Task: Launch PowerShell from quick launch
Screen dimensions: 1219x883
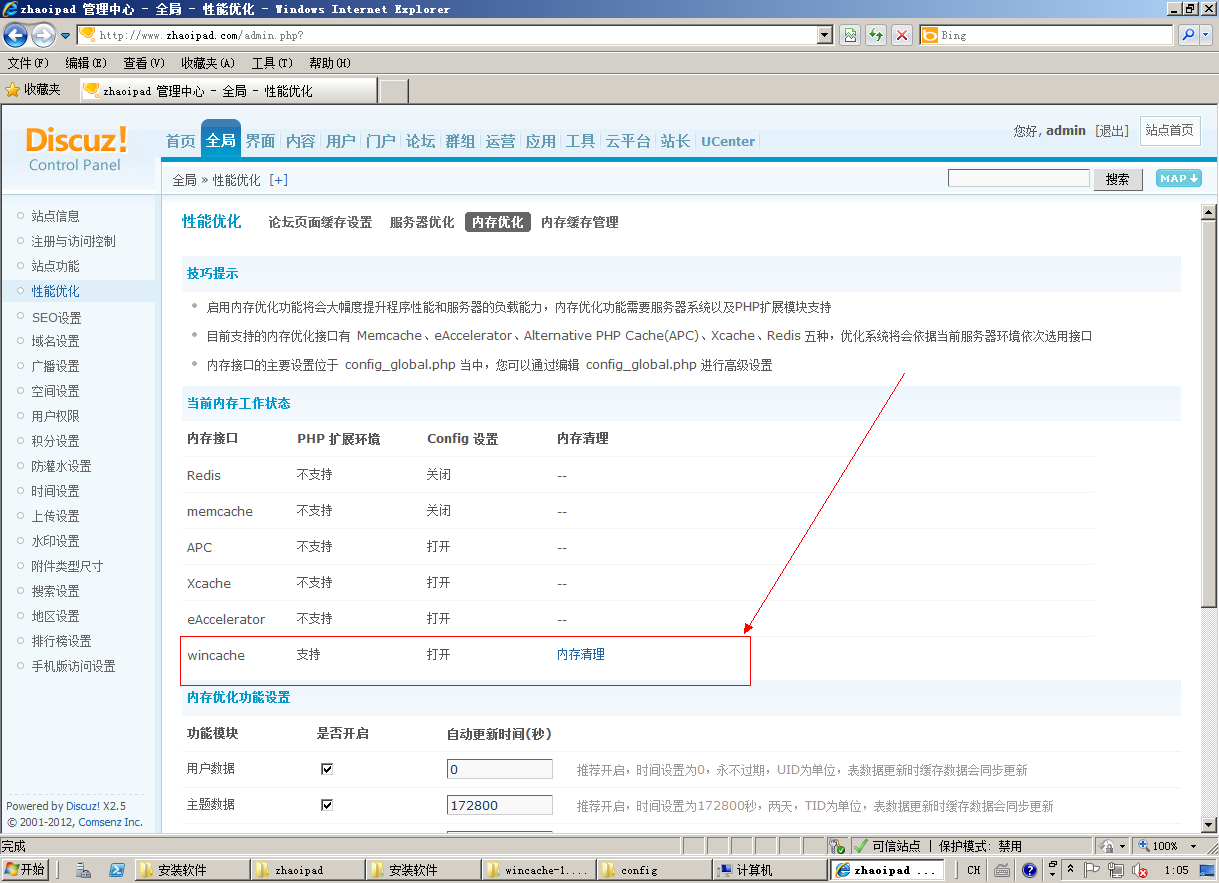Action: [116, 870]
